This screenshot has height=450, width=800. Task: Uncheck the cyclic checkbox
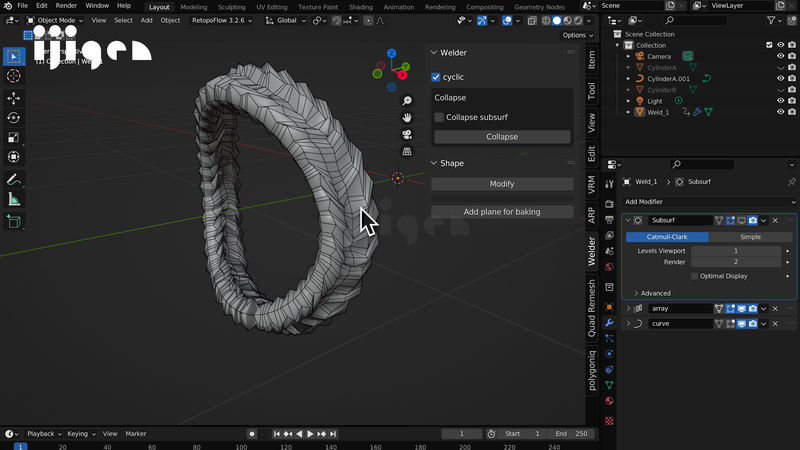(436, 77)
